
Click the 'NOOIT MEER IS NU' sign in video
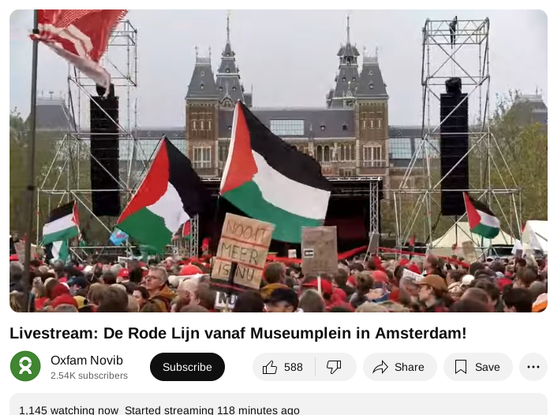pos(242,250)
